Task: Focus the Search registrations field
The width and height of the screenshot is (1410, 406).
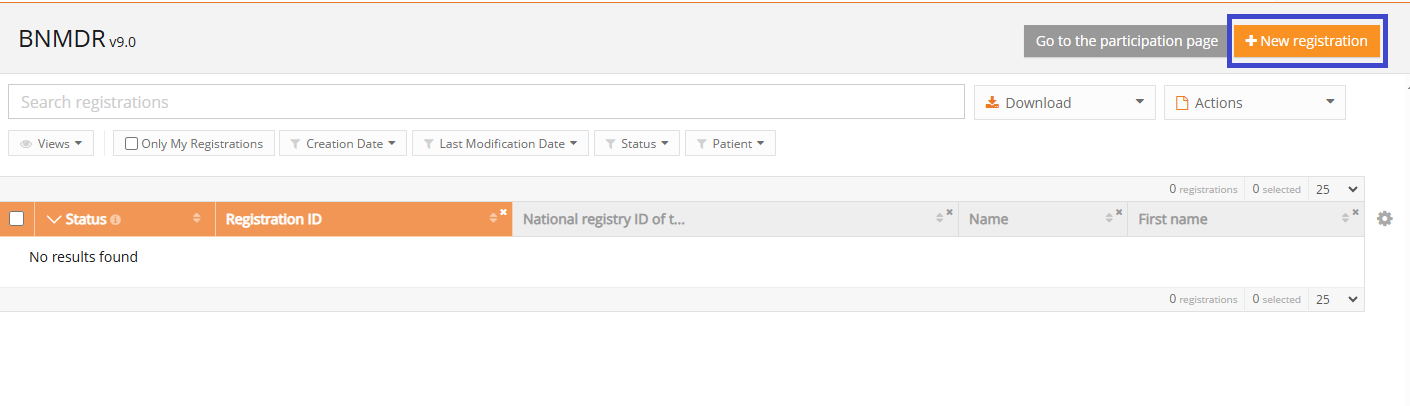Action: [x=485, y=102]
